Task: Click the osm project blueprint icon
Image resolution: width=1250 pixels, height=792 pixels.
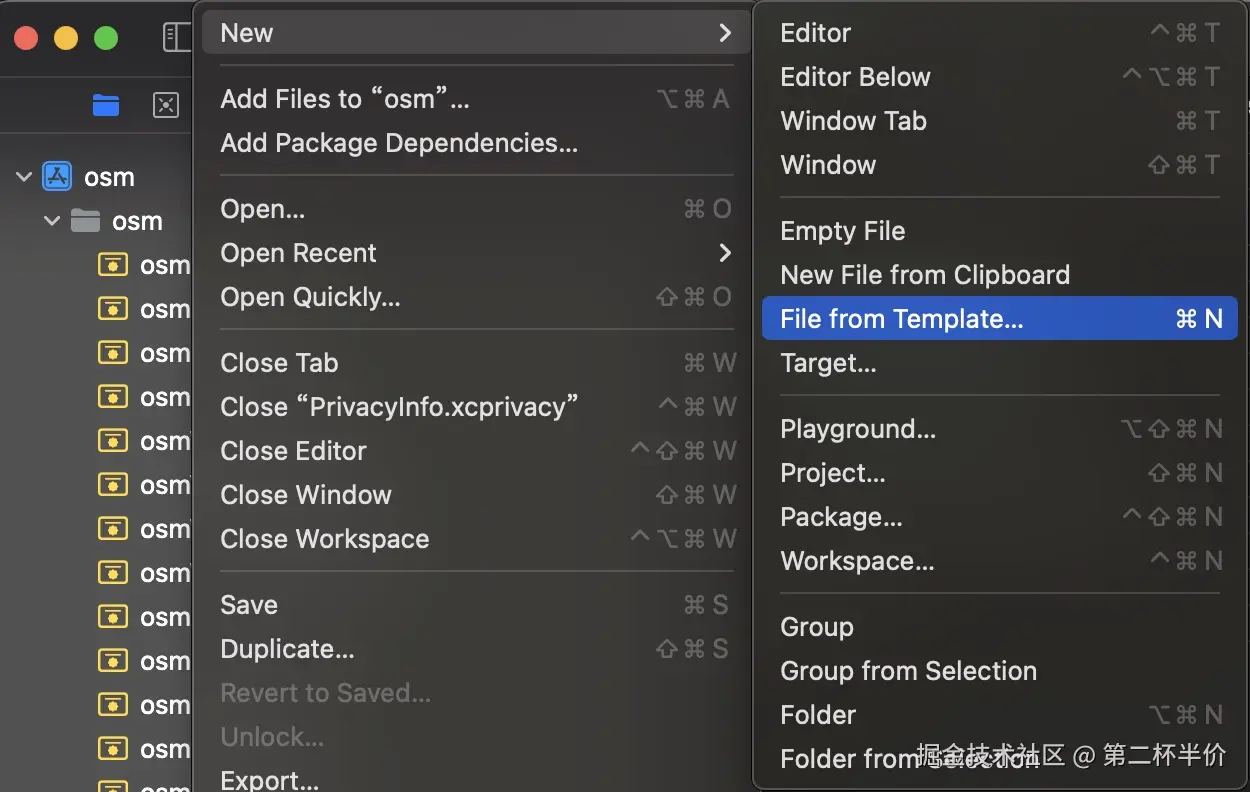Action: (57, 177)
